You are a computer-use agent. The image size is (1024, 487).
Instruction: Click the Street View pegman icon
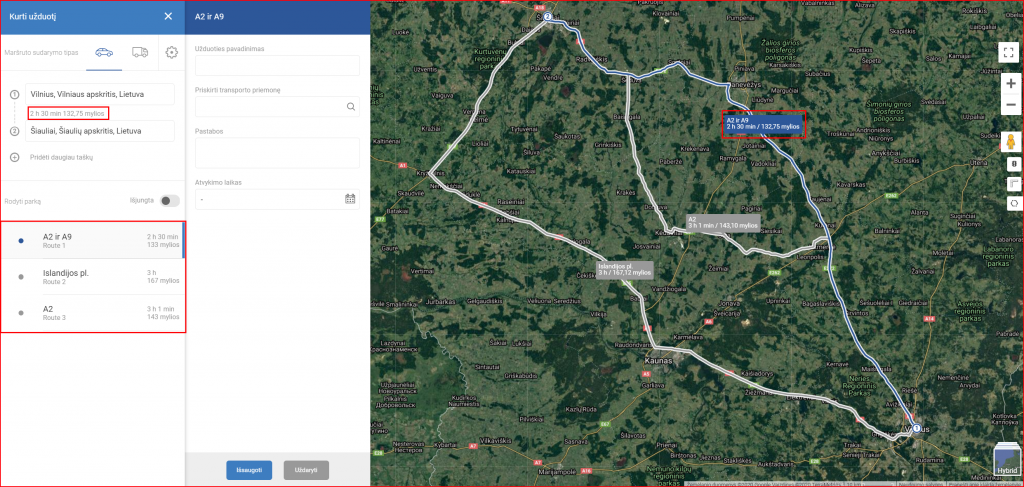pos(1010,142)
